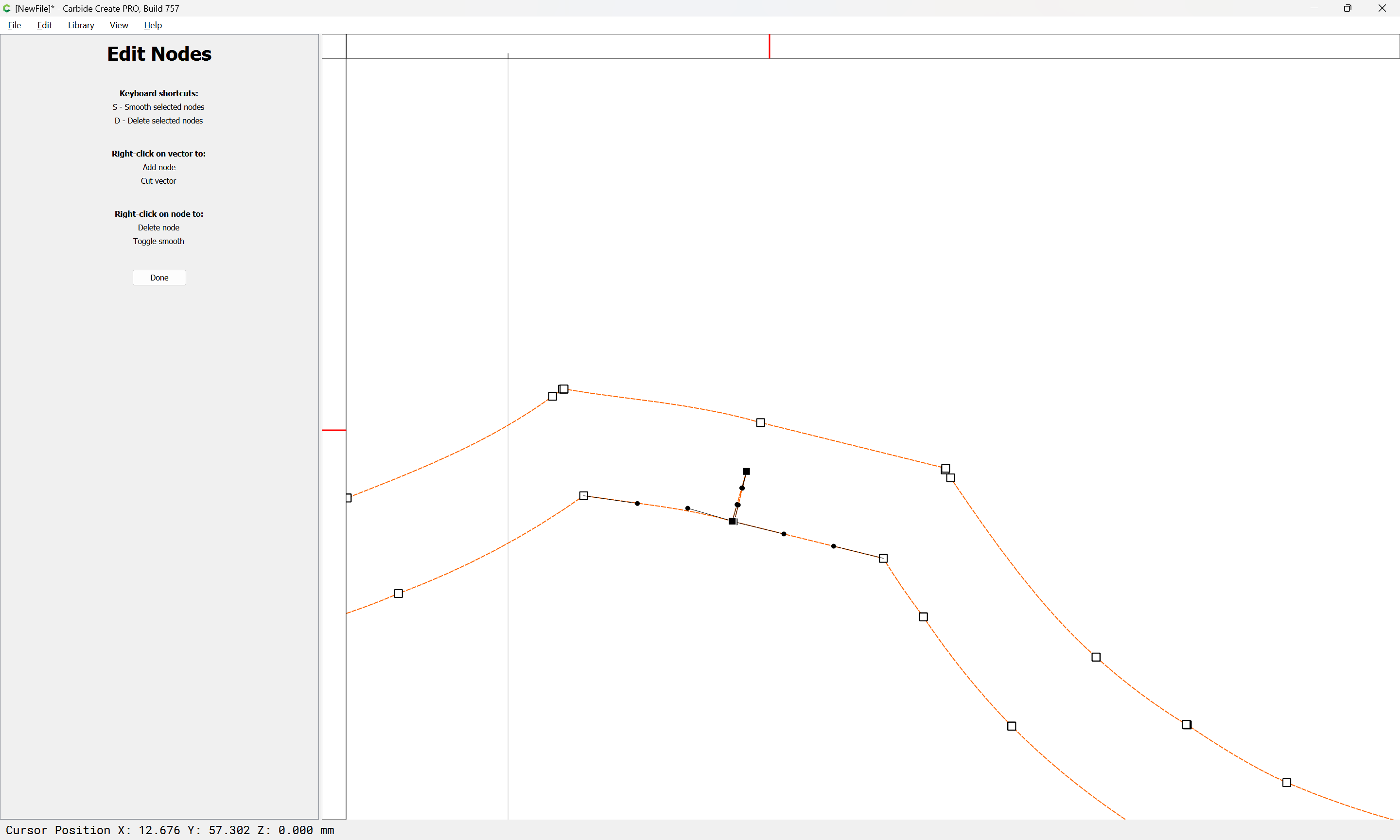
Task: Click the Carbide Create app icon in the title bar
Action: (7, 8)
